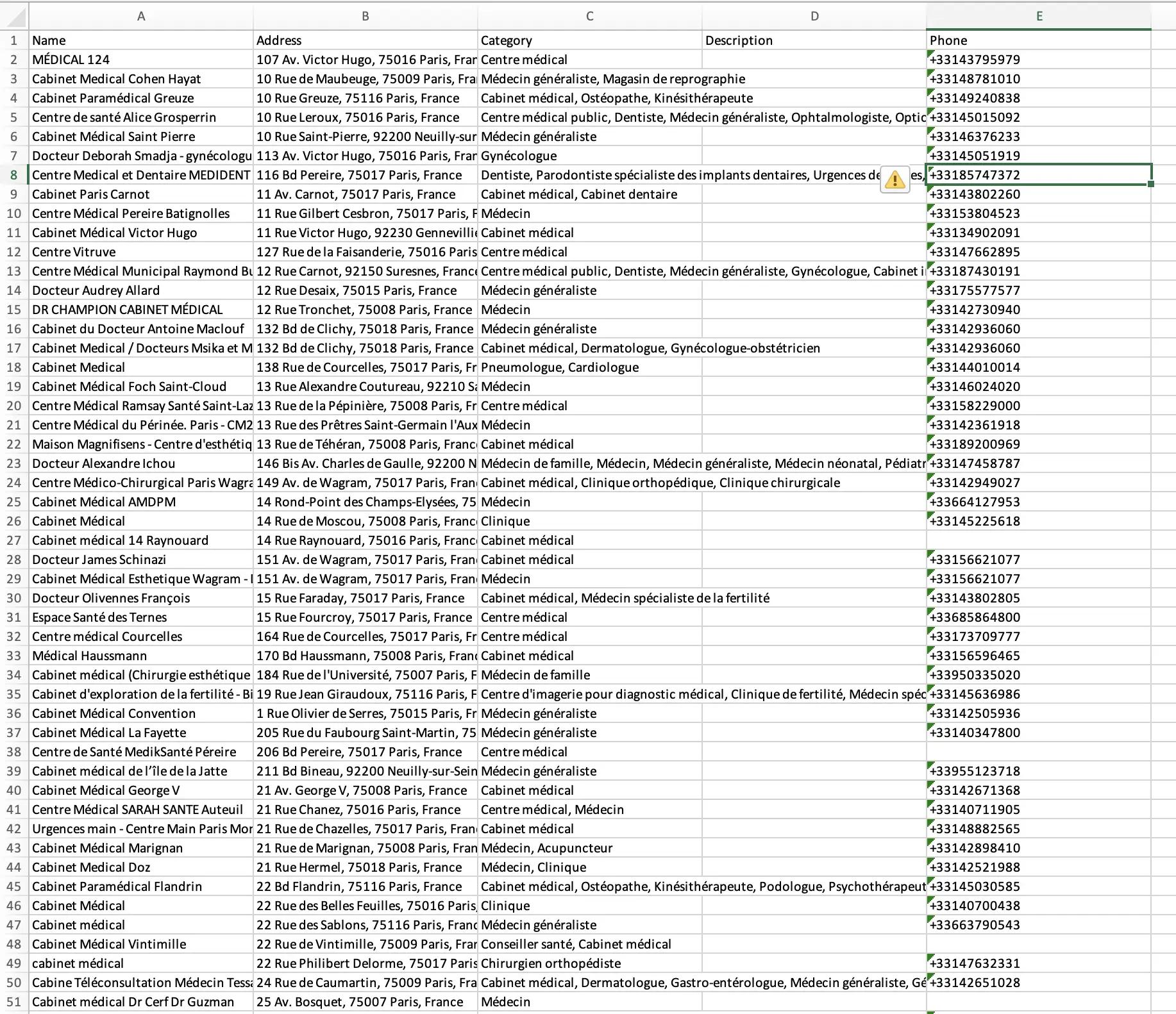Select phone cell +33143795979
This screenshot has width=1176, height=1014.
(x=1039, y=60)
